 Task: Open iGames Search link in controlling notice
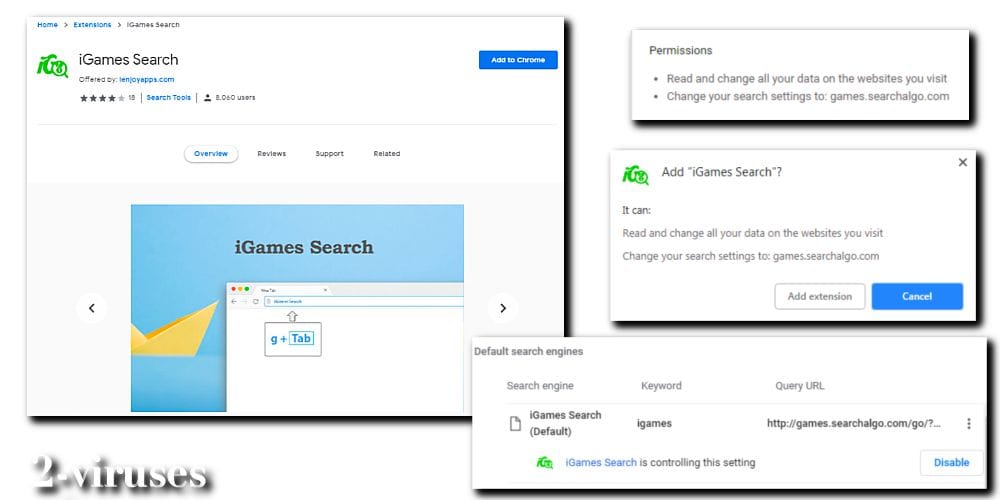tap(601, 463)
